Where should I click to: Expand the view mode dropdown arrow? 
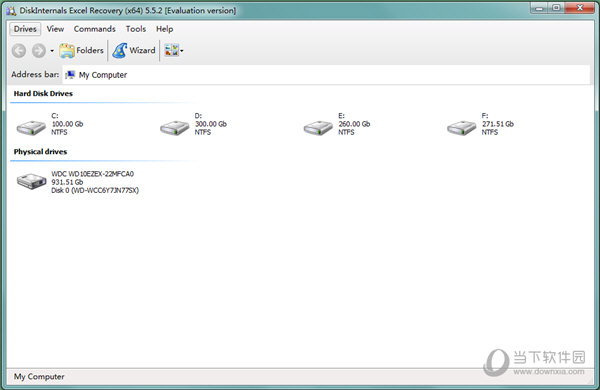click(x=182, y=51)
